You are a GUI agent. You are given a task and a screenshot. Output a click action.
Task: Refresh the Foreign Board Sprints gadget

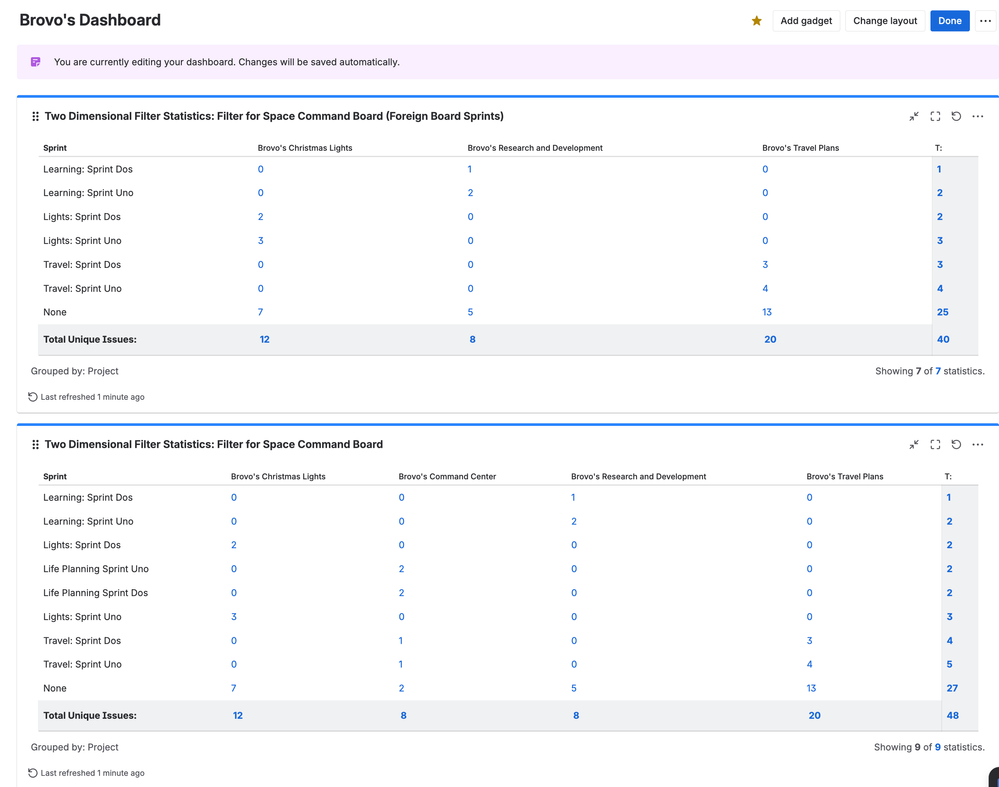pyautogui.click(x=956, y=116)
